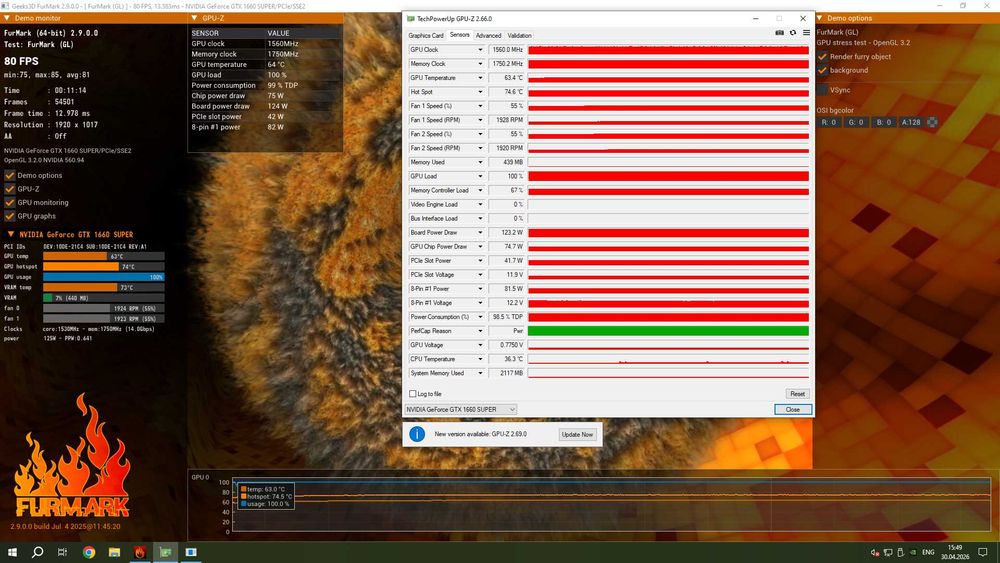Open the GPU-Z hamburger menu
The width and height of the screenshot is (1000, 563).
click(806, 33)
